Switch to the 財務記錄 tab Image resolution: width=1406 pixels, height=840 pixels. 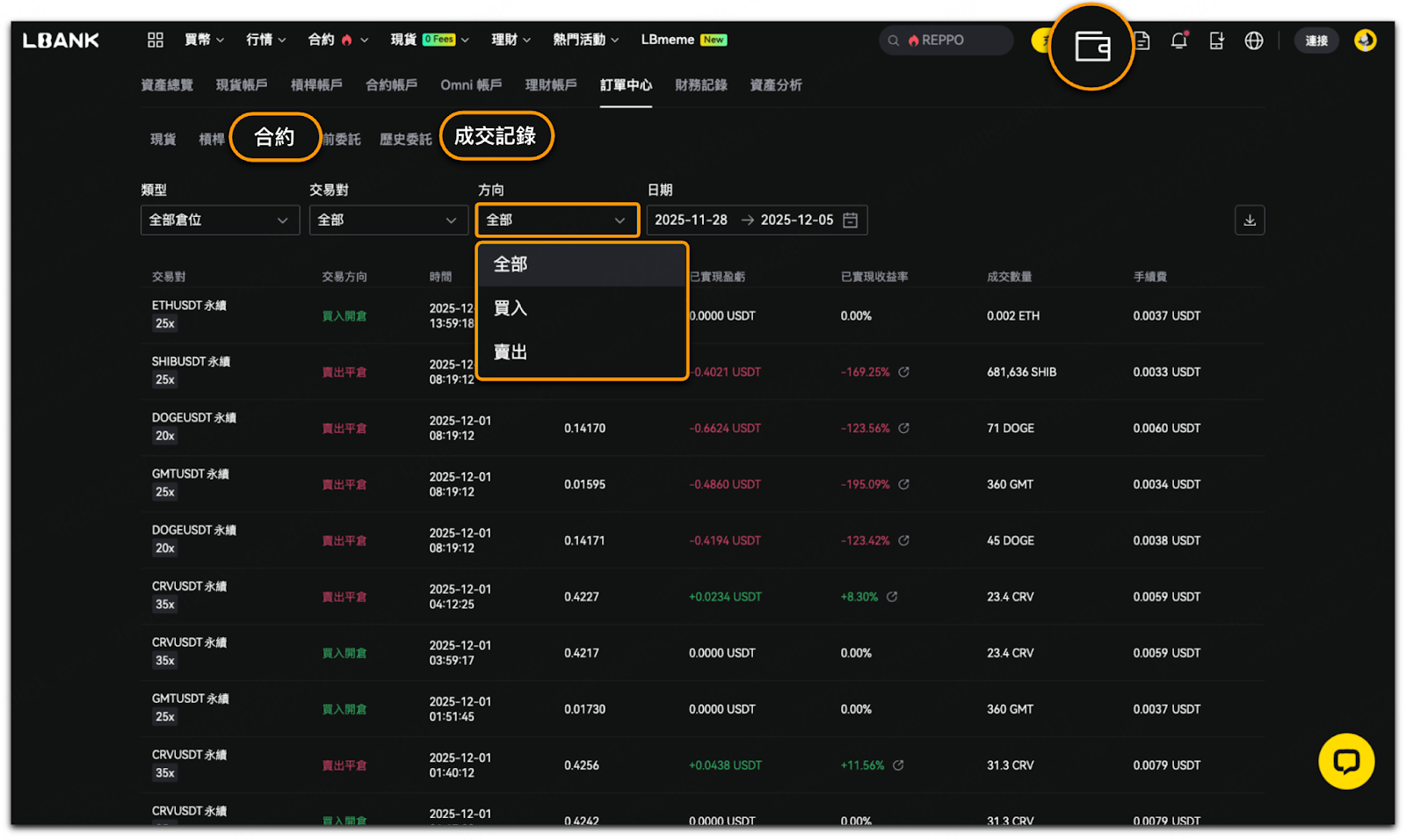point(700,85)
